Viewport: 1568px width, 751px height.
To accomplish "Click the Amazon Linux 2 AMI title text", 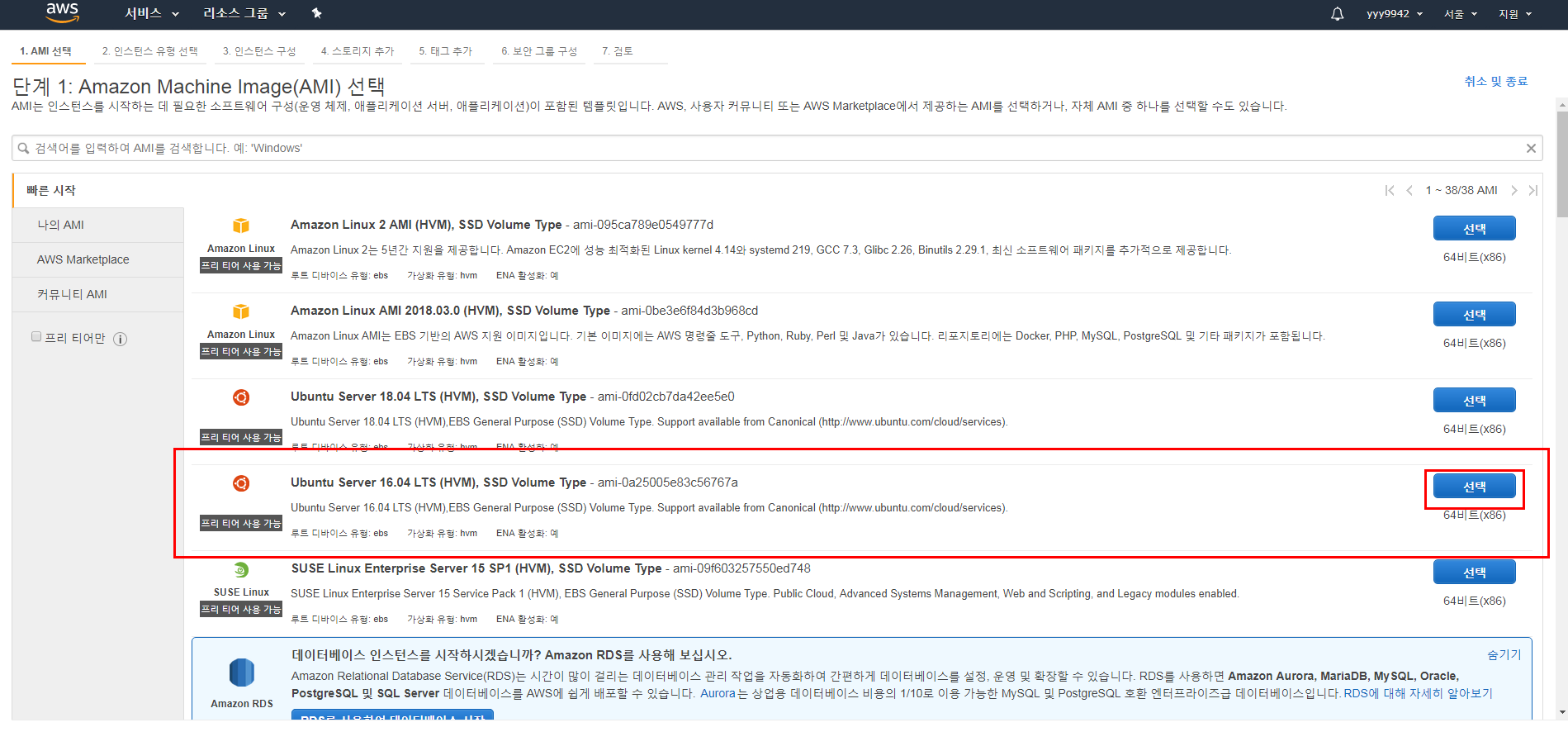I will [x=426, y=225].
